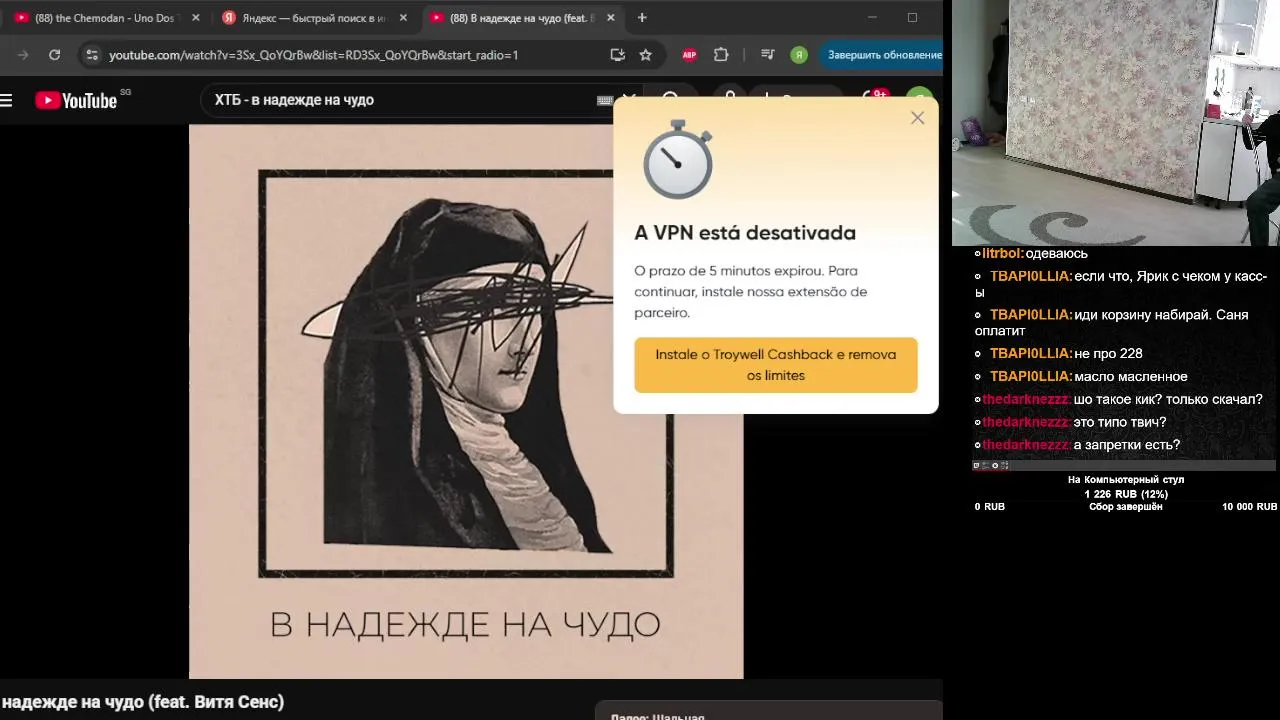Click the video title feat. Витя Сенс
The height and width of the screenshot is (720, 1280).
142,702
